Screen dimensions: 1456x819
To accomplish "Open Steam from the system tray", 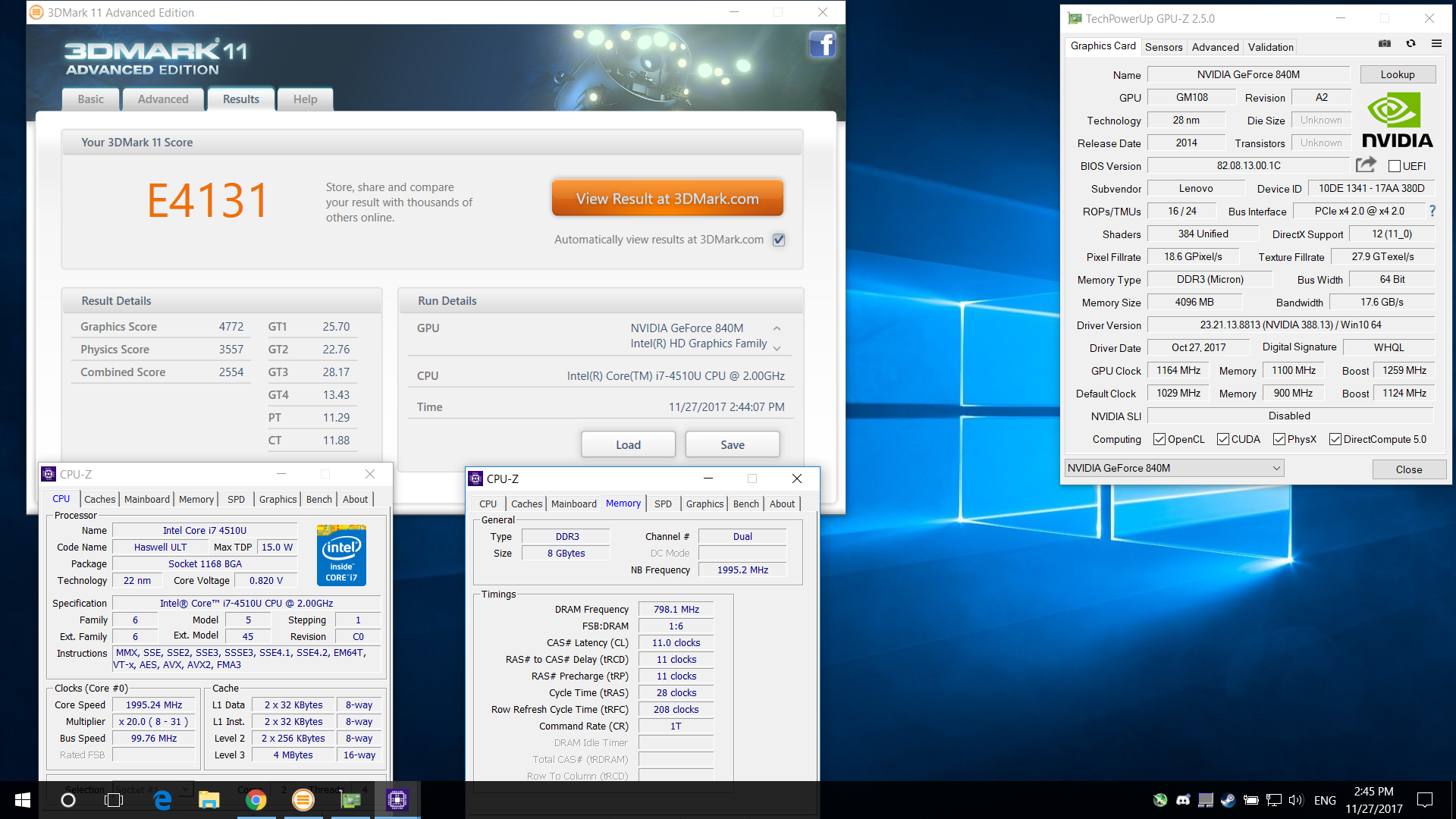I will [x=1228, y=800].
